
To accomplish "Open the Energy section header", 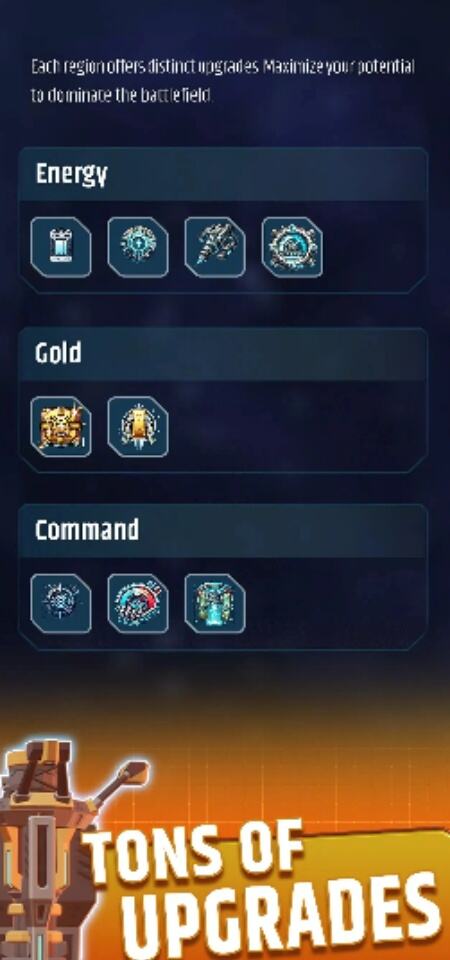I will point(223,174).
